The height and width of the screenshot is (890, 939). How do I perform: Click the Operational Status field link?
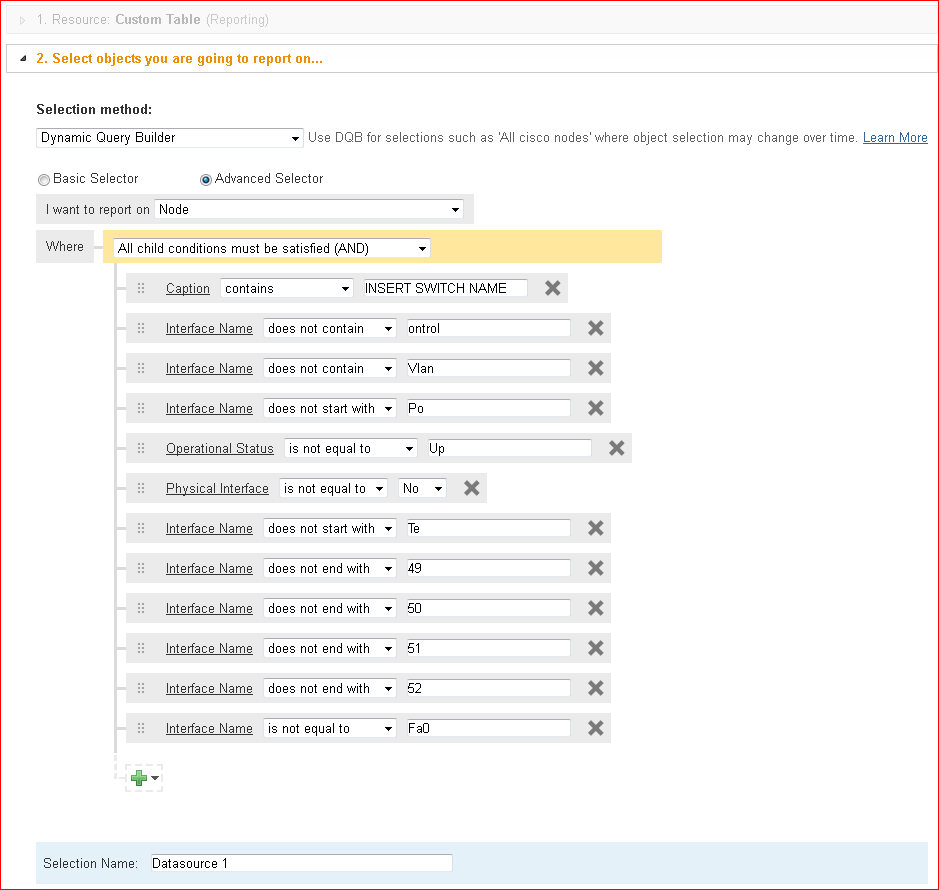point(219,448)
